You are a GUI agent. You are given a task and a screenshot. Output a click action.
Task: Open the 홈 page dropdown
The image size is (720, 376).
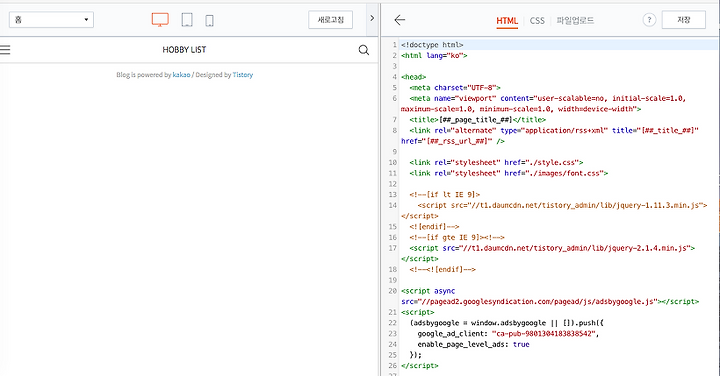click(x=51, y=20)
